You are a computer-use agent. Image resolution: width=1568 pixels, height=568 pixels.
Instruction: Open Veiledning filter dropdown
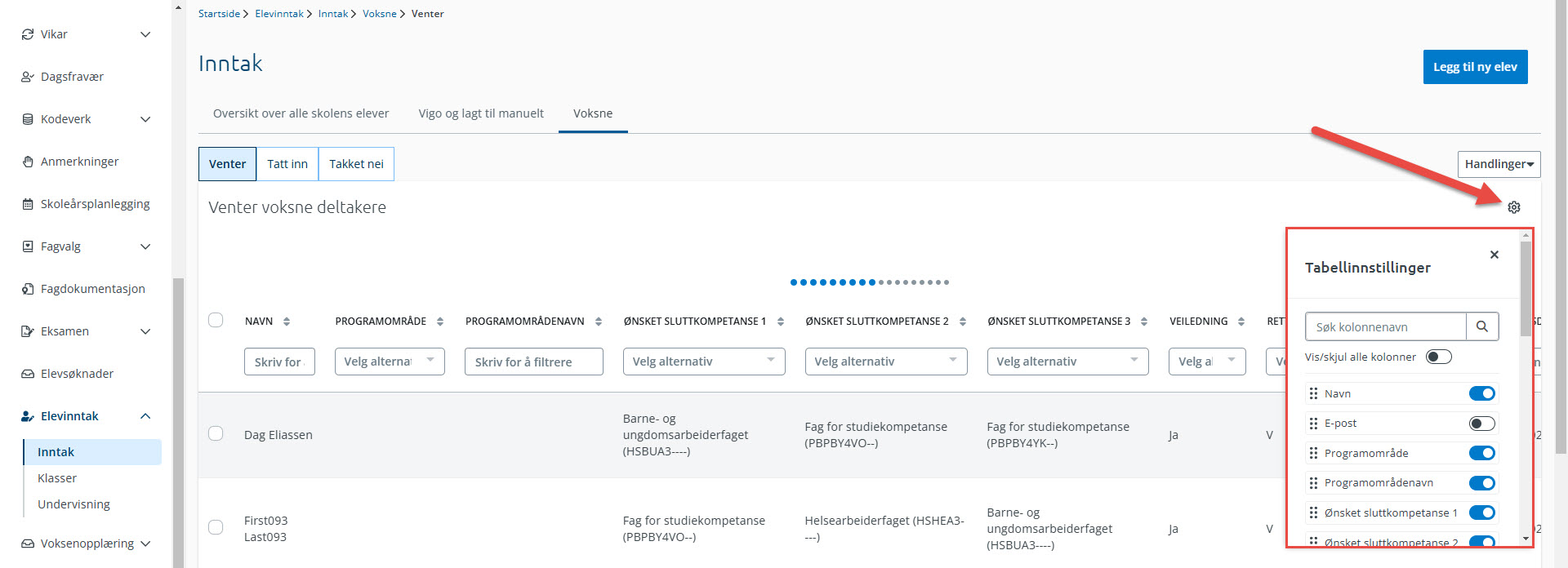1207,362
